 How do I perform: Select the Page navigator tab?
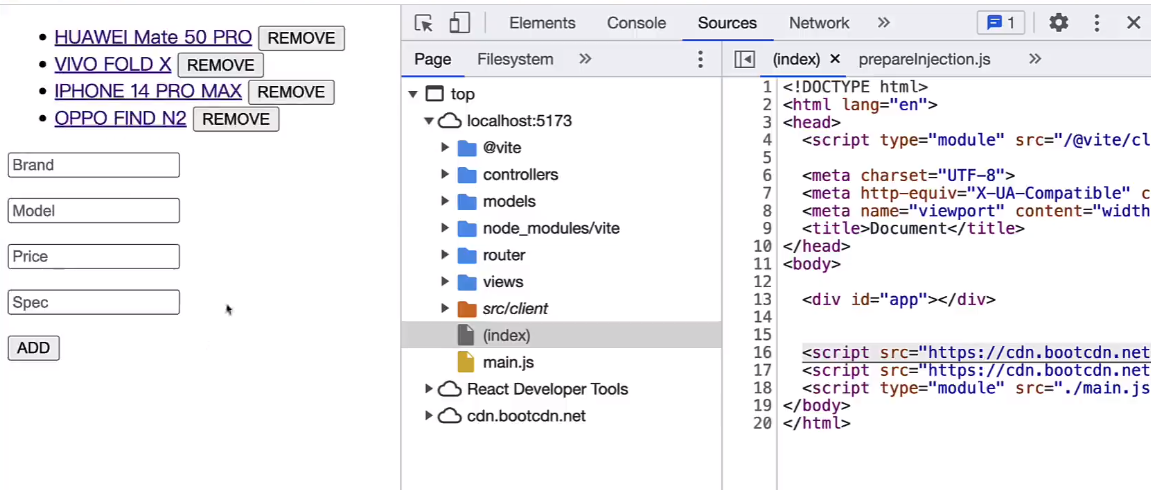point(432,59)
